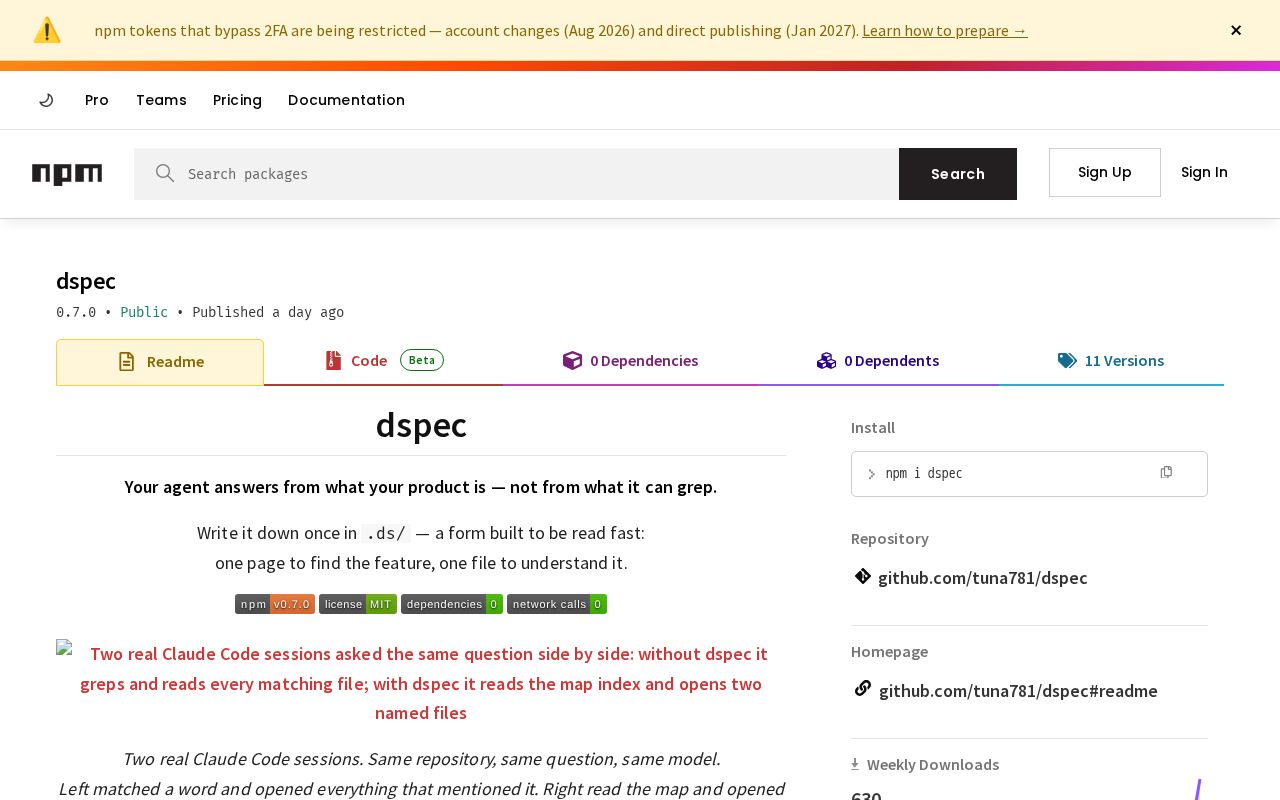Follow the Learn how to prepare link
This screenshot has width=1280, height=800.
pos(945,30)
